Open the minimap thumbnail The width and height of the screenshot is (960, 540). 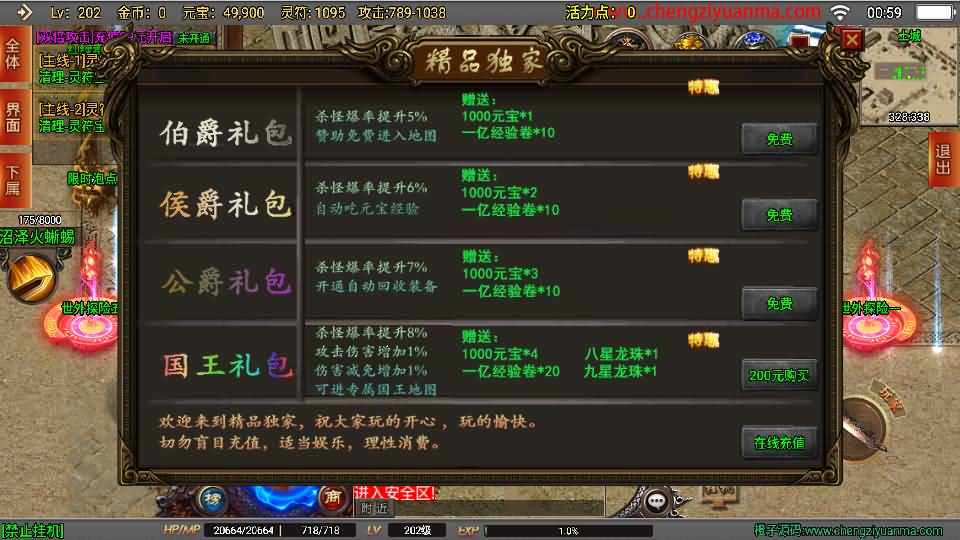point(909,75)
